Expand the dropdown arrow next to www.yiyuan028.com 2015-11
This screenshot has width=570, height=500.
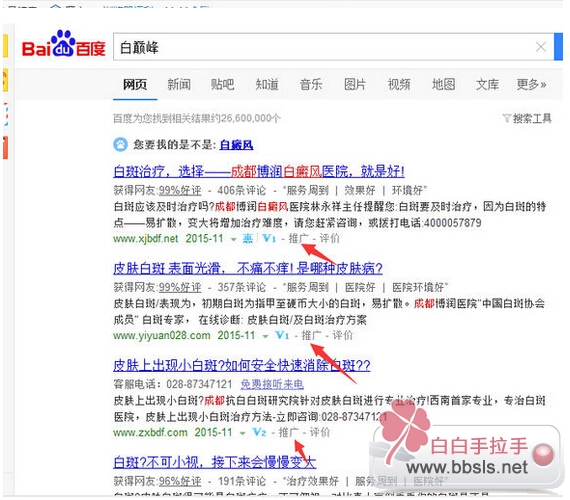(265, 336)
